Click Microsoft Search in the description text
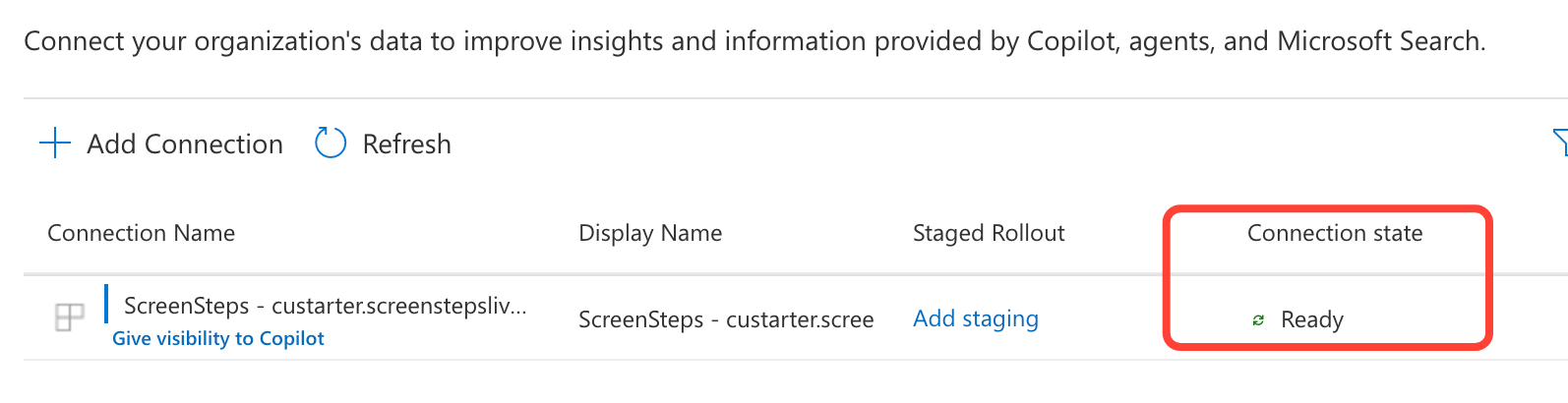 tap(1378, 41)
